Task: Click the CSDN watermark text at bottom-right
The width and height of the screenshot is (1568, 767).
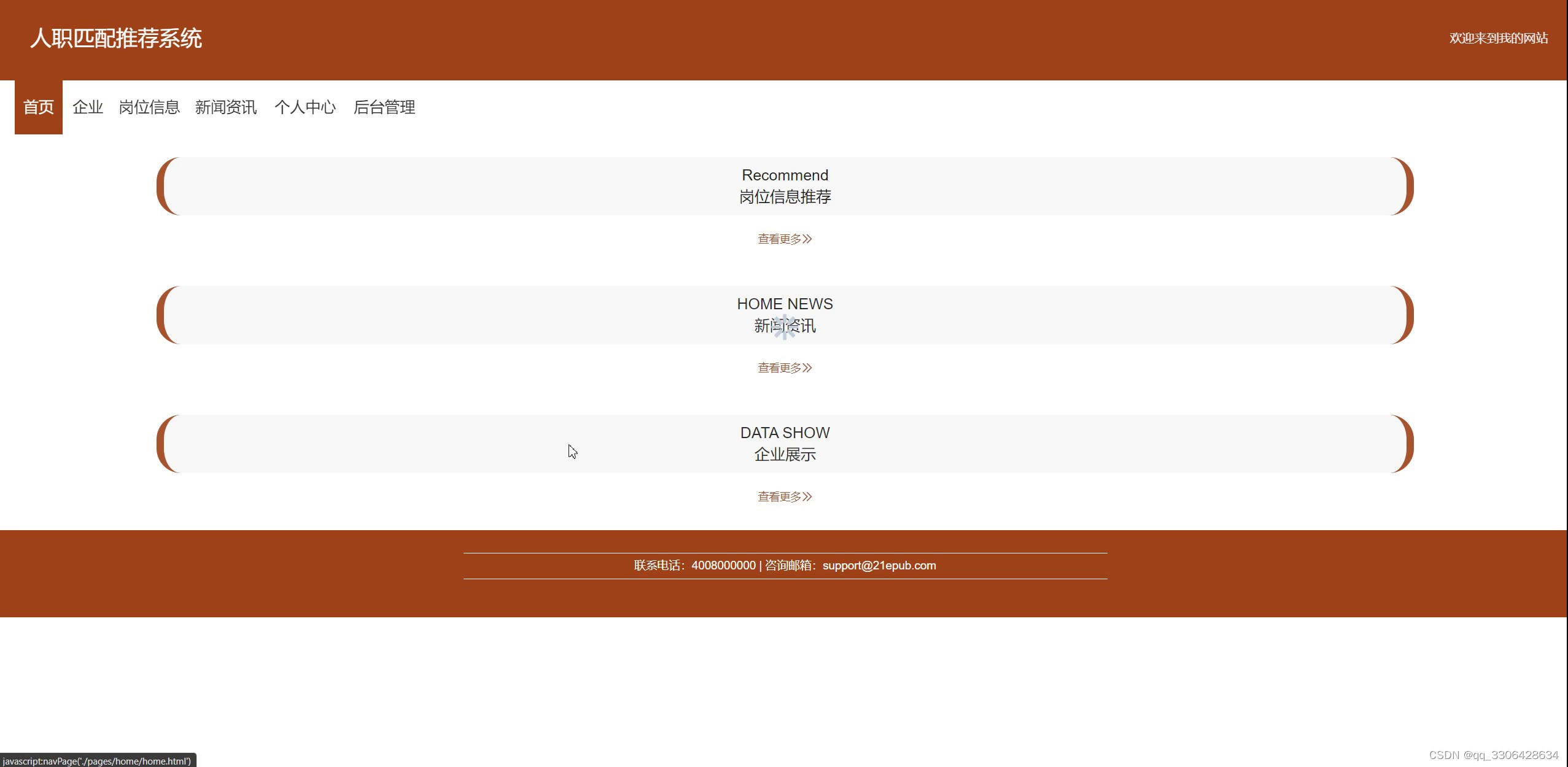Action: 1493,755
